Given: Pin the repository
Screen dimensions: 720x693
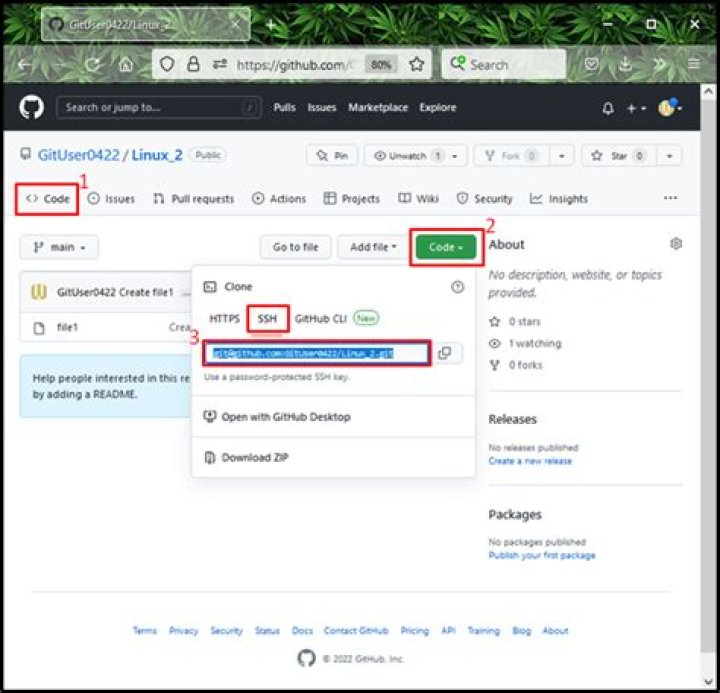Looking at the screenshot, I should coord(332,156).
